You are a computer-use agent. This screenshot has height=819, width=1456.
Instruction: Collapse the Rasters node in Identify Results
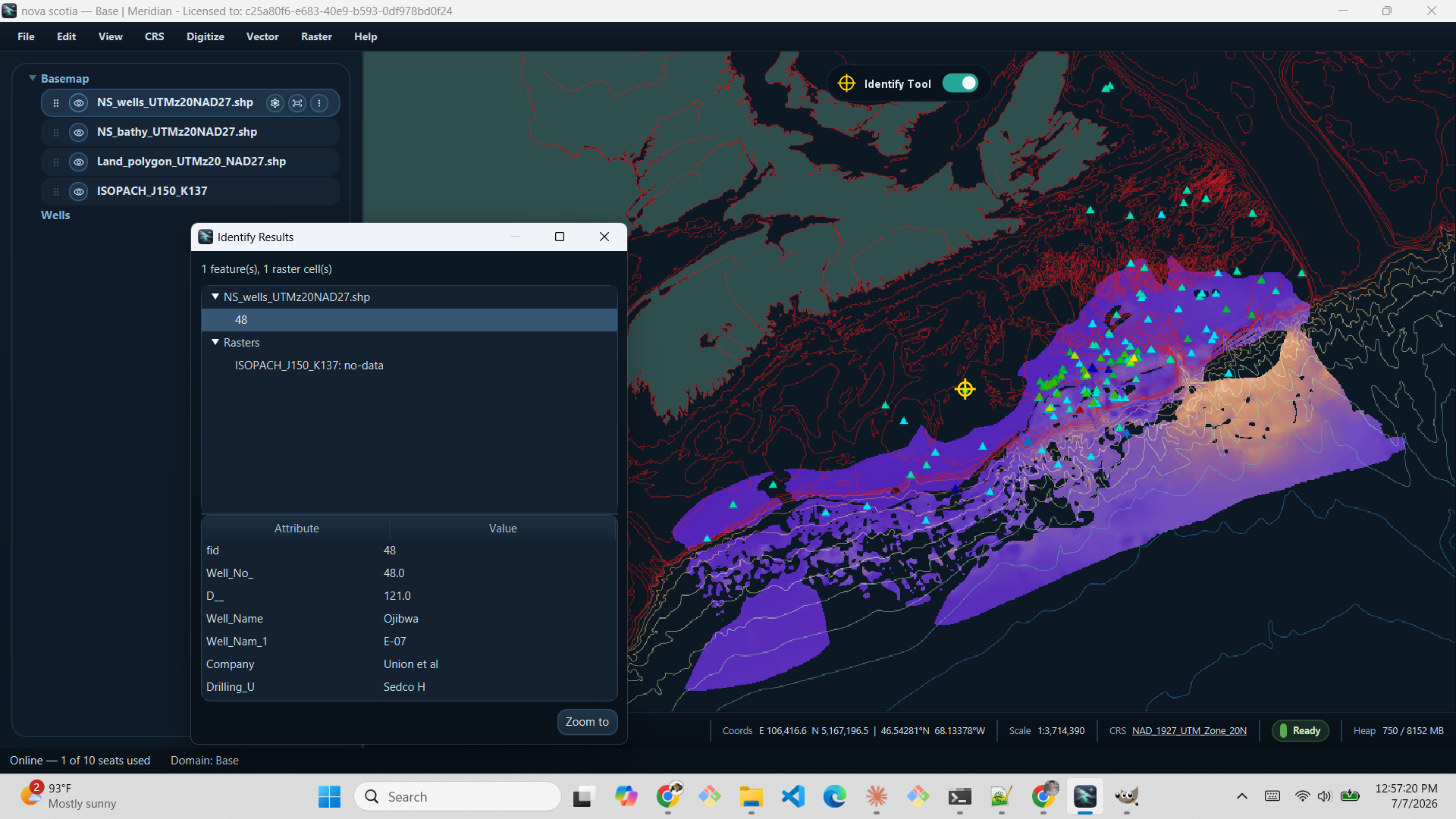tap(215, 342)
